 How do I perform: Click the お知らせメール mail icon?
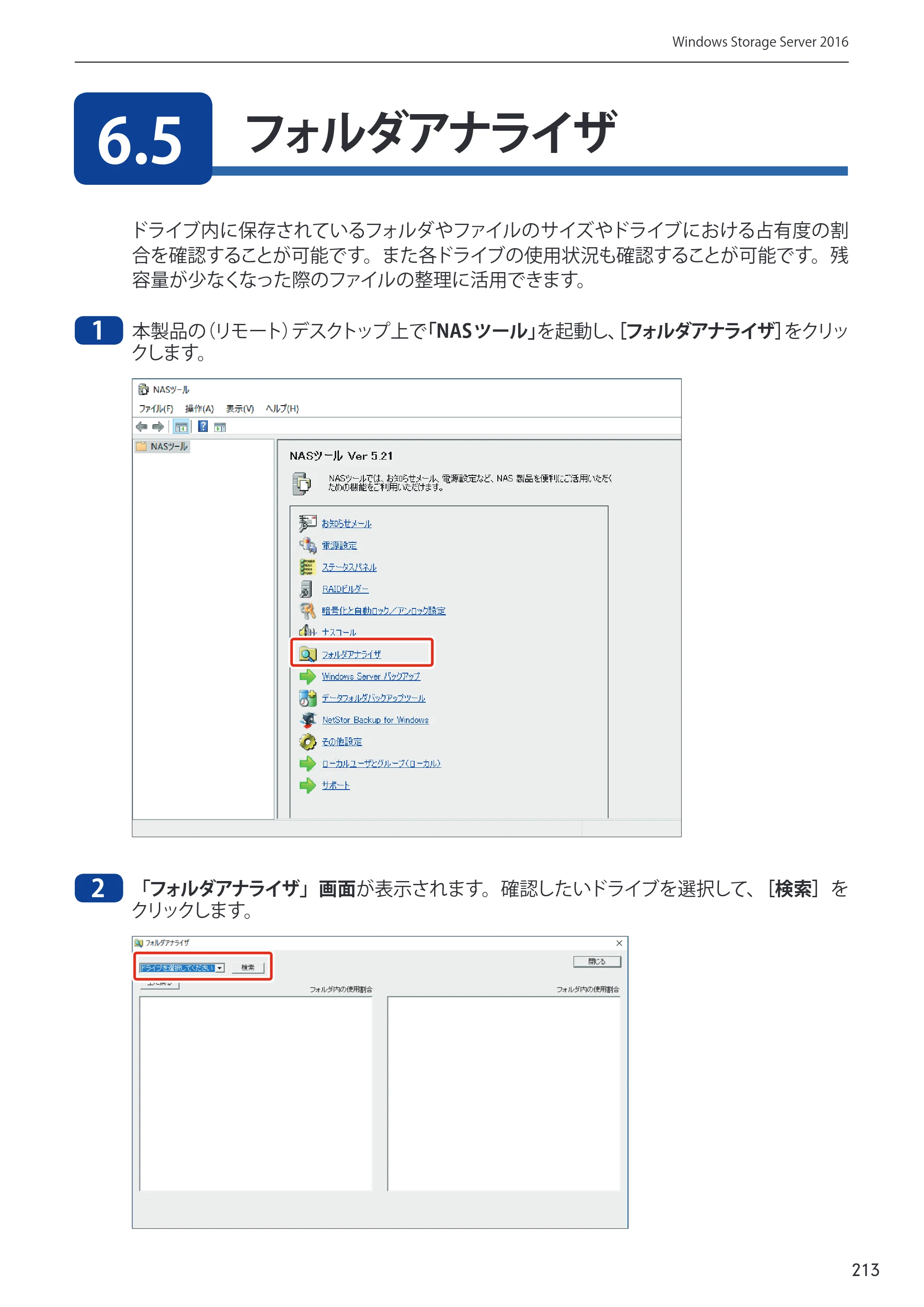(x=307, y=523)
